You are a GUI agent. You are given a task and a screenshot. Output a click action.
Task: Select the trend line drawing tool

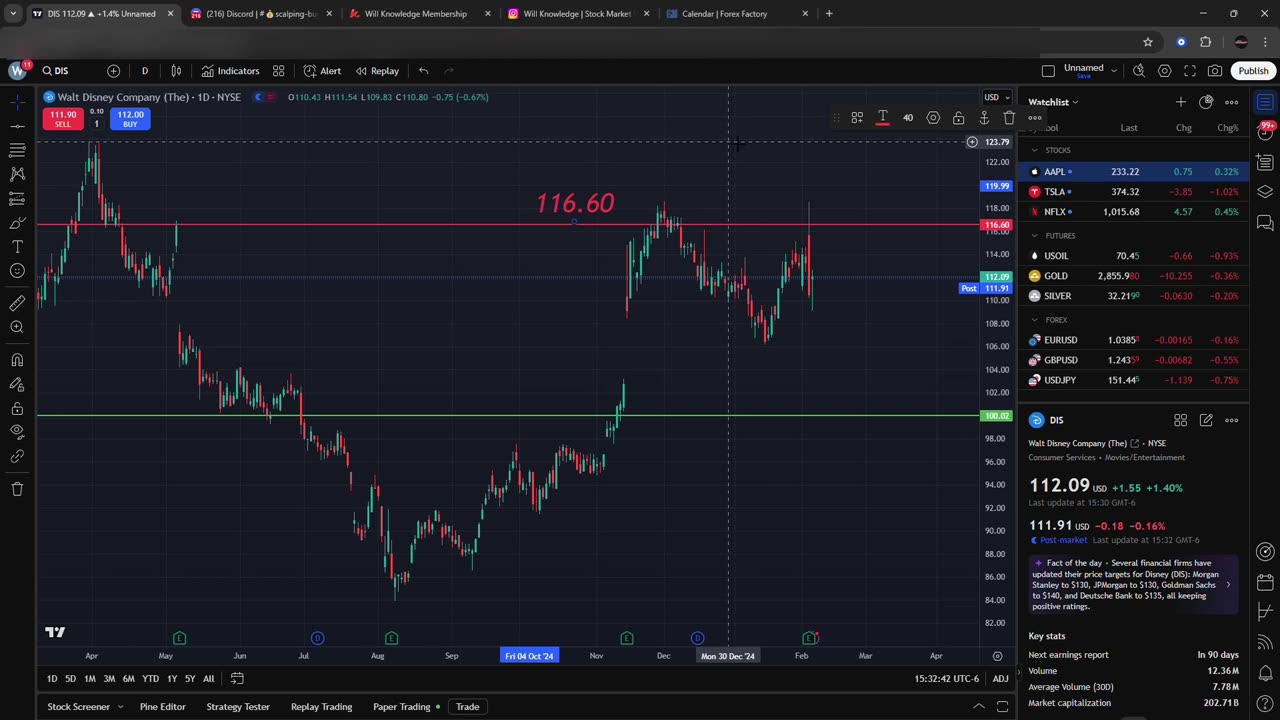pyautogui.click(x=17, y=126)
